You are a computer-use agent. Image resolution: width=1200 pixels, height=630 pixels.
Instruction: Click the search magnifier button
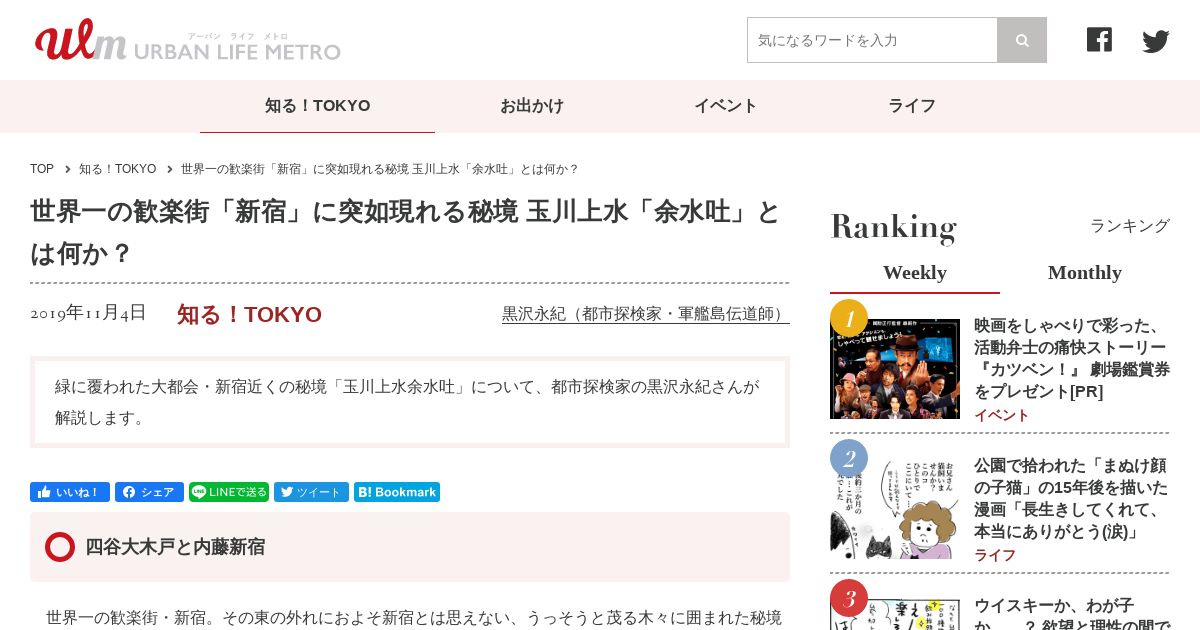coord(1022,40)
